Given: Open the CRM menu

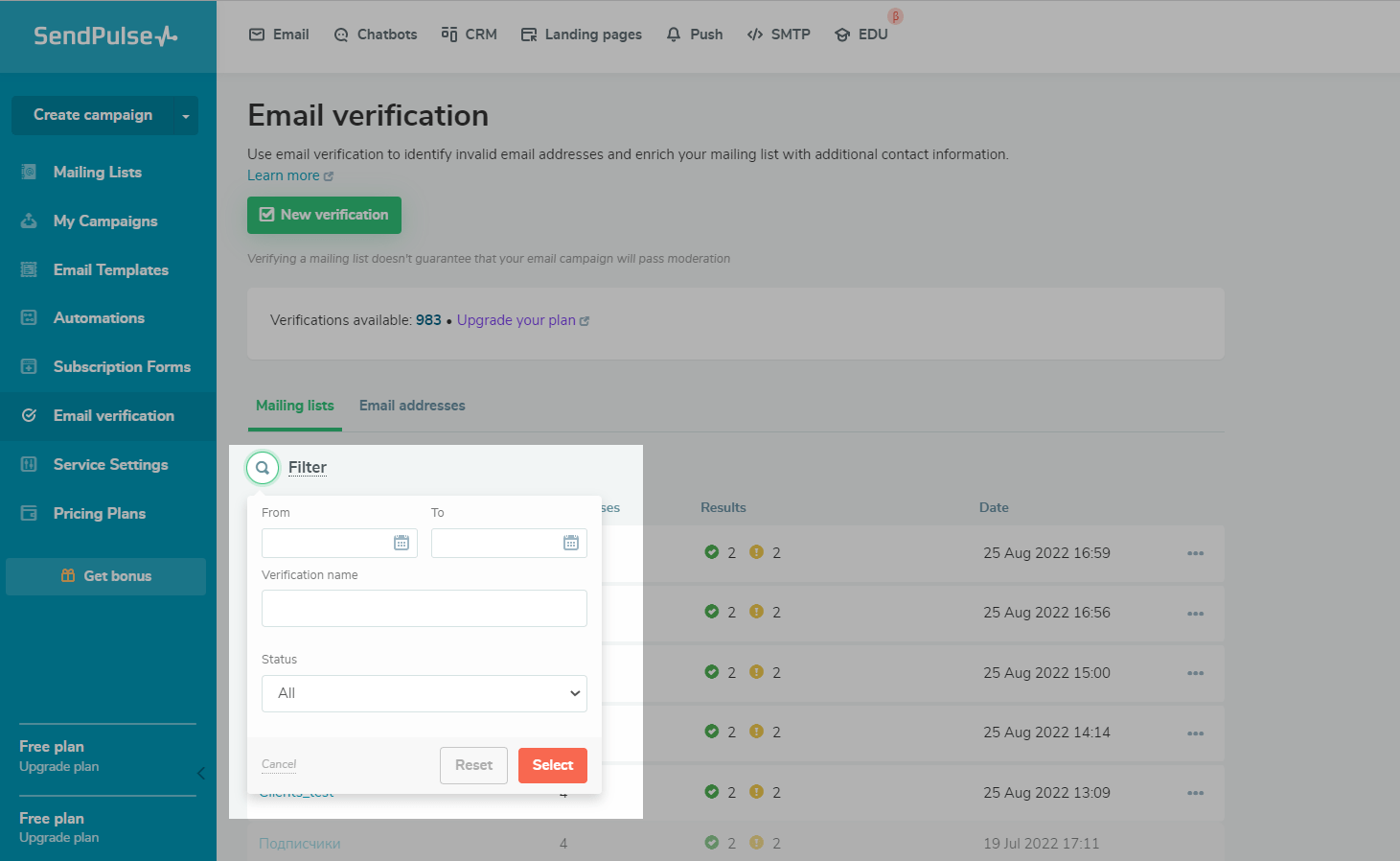Looking at the screenshot, I should coord(469,35).
